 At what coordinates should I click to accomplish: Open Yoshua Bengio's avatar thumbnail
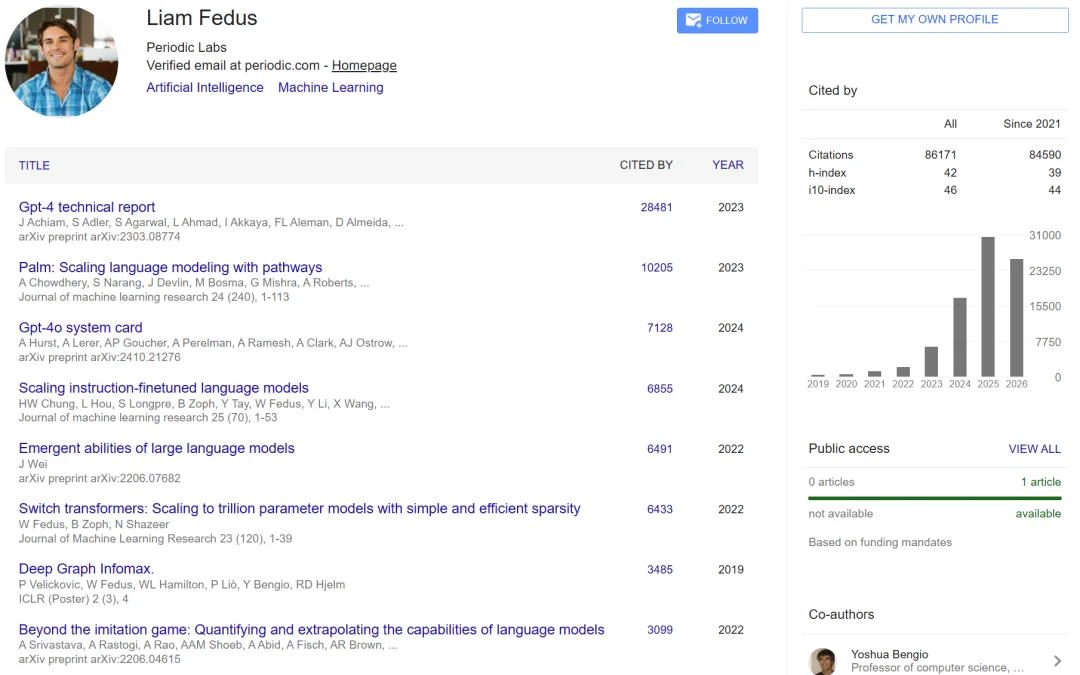pyautogui.click(x=823, y=661)
